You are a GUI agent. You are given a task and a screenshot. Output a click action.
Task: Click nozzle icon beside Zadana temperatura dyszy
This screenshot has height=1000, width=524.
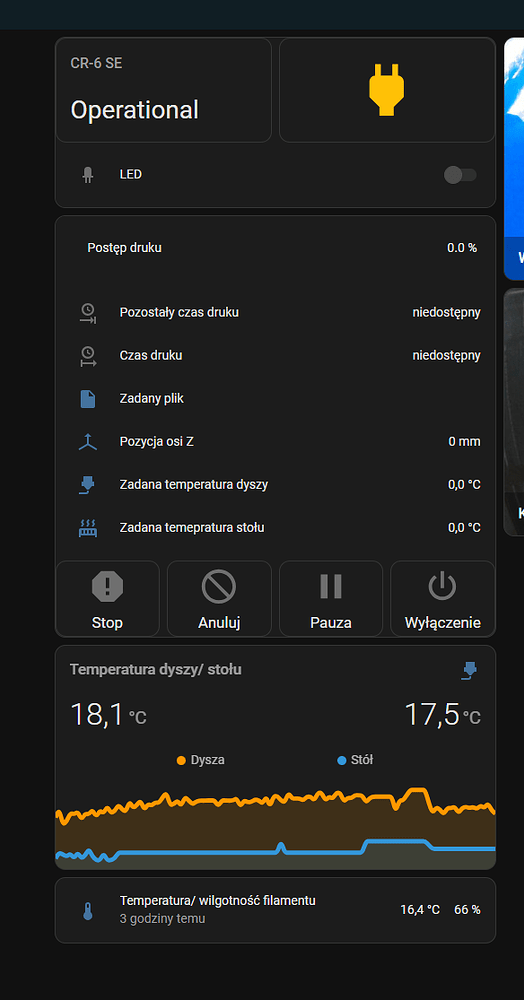point(88,485)
